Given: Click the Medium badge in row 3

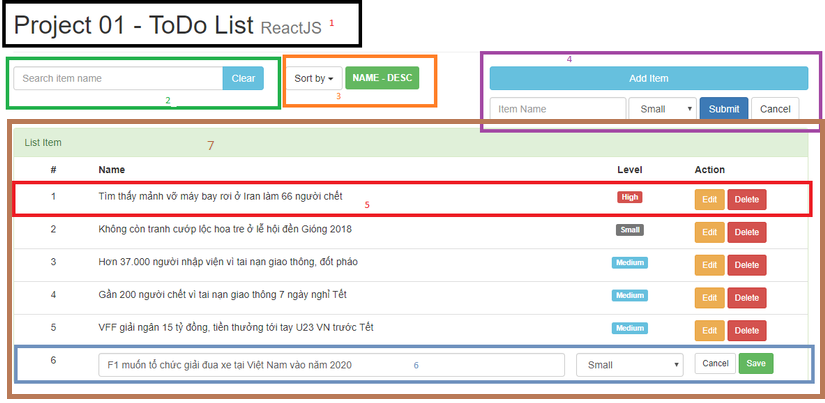Looking at the screenshot, I should coord(630,263).
